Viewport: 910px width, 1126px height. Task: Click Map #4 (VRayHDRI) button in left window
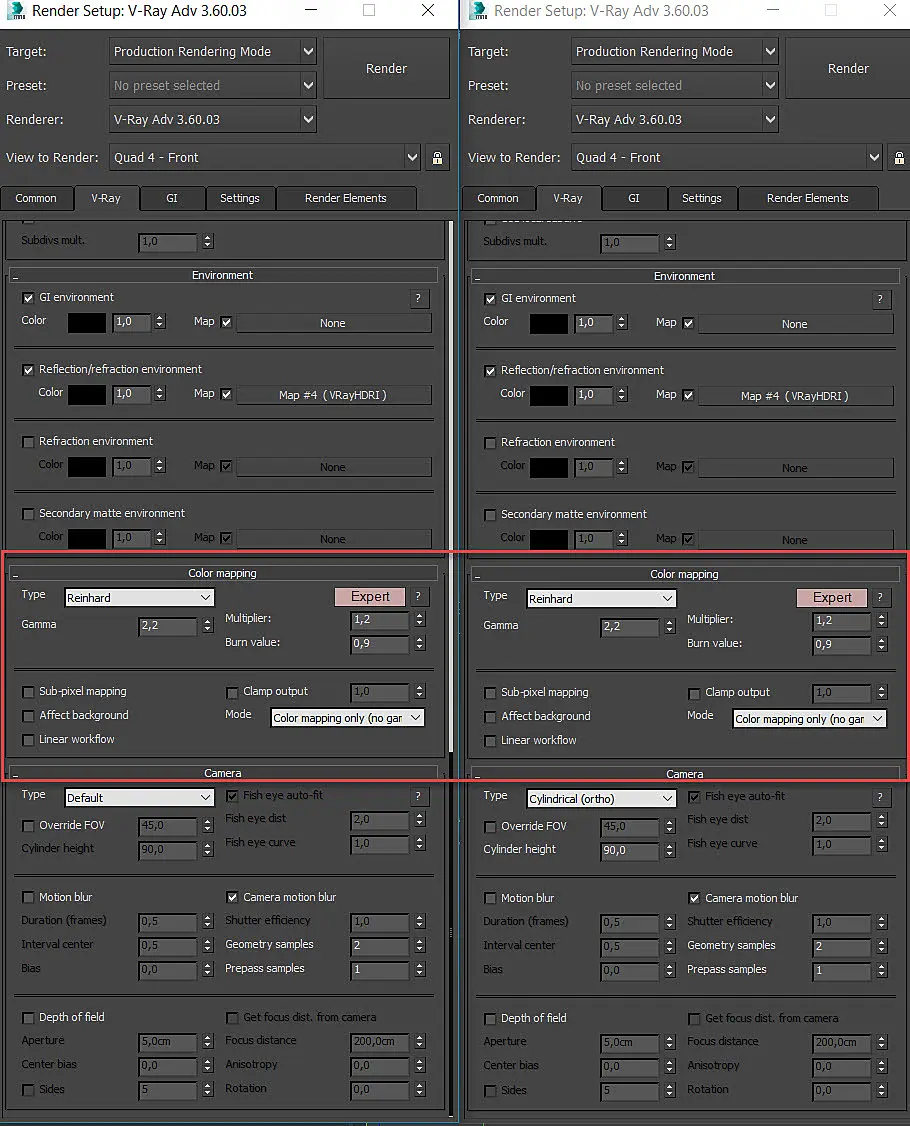tap(333, 395)
